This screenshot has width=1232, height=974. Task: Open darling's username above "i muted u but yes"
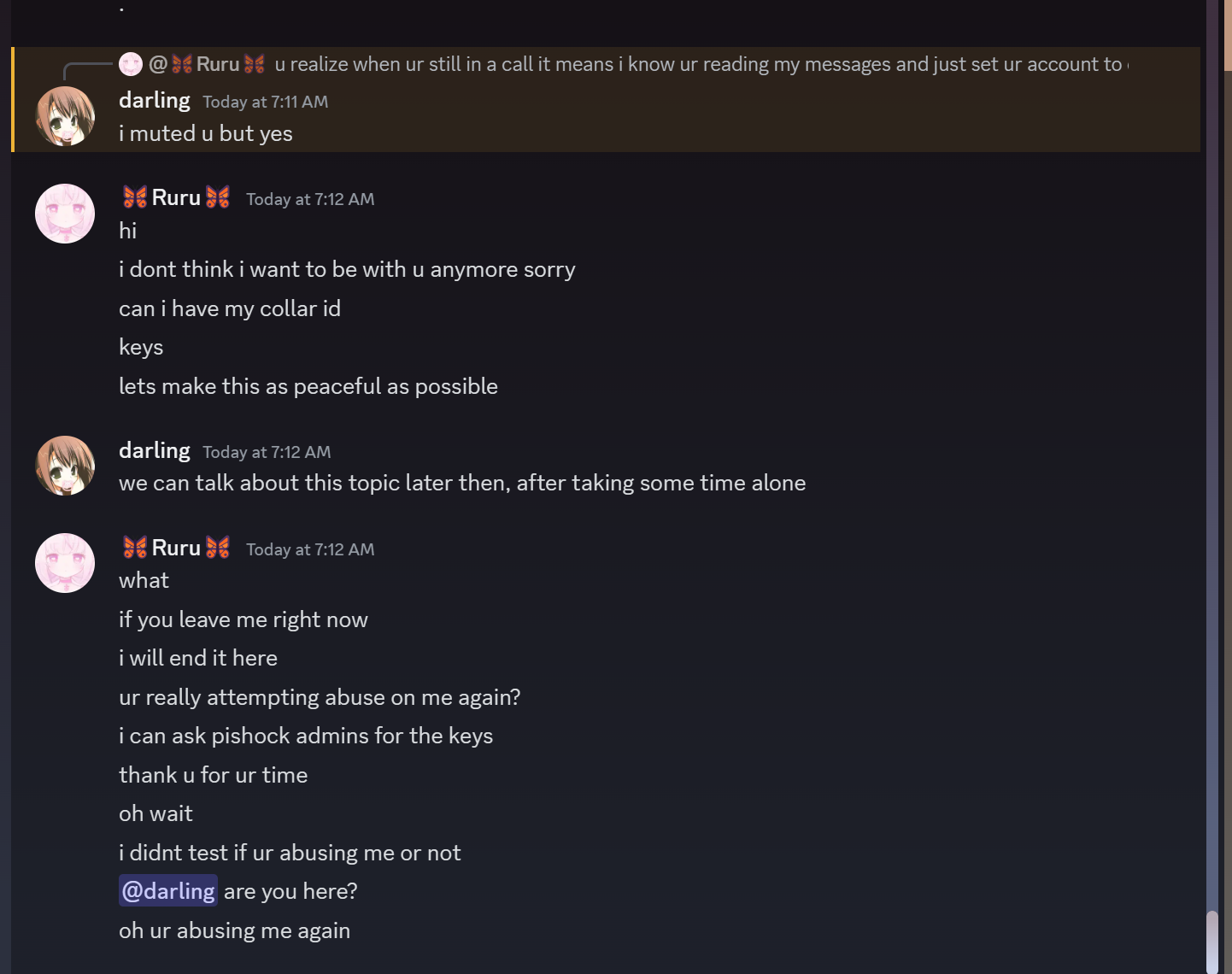coord(155,100)
